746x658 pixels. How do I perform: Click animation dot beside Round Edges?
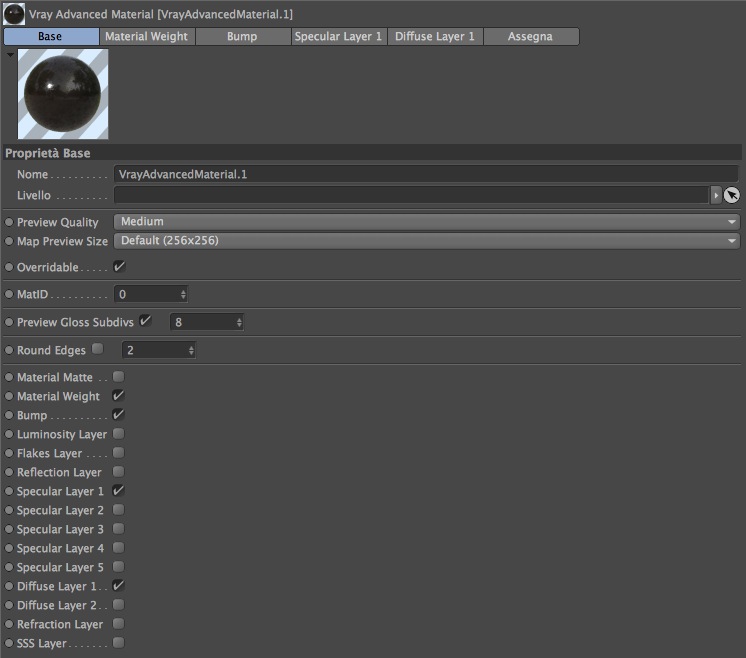pos(9,350)
